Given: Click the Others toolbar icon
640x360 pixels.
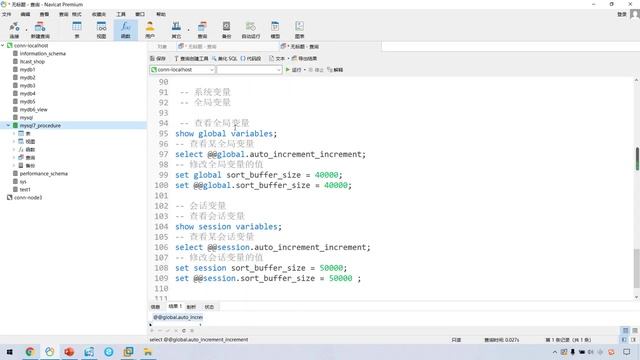Looking at the screenshot, I should [x=176, y=30].
